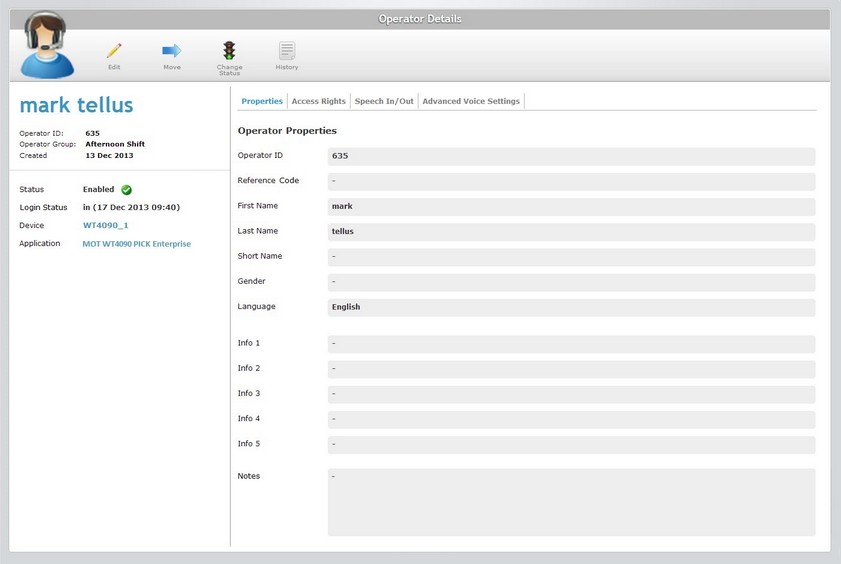Screen dimensions: 841x564
Task: Click the Language field showing English
Action: [x=571, y=307]
